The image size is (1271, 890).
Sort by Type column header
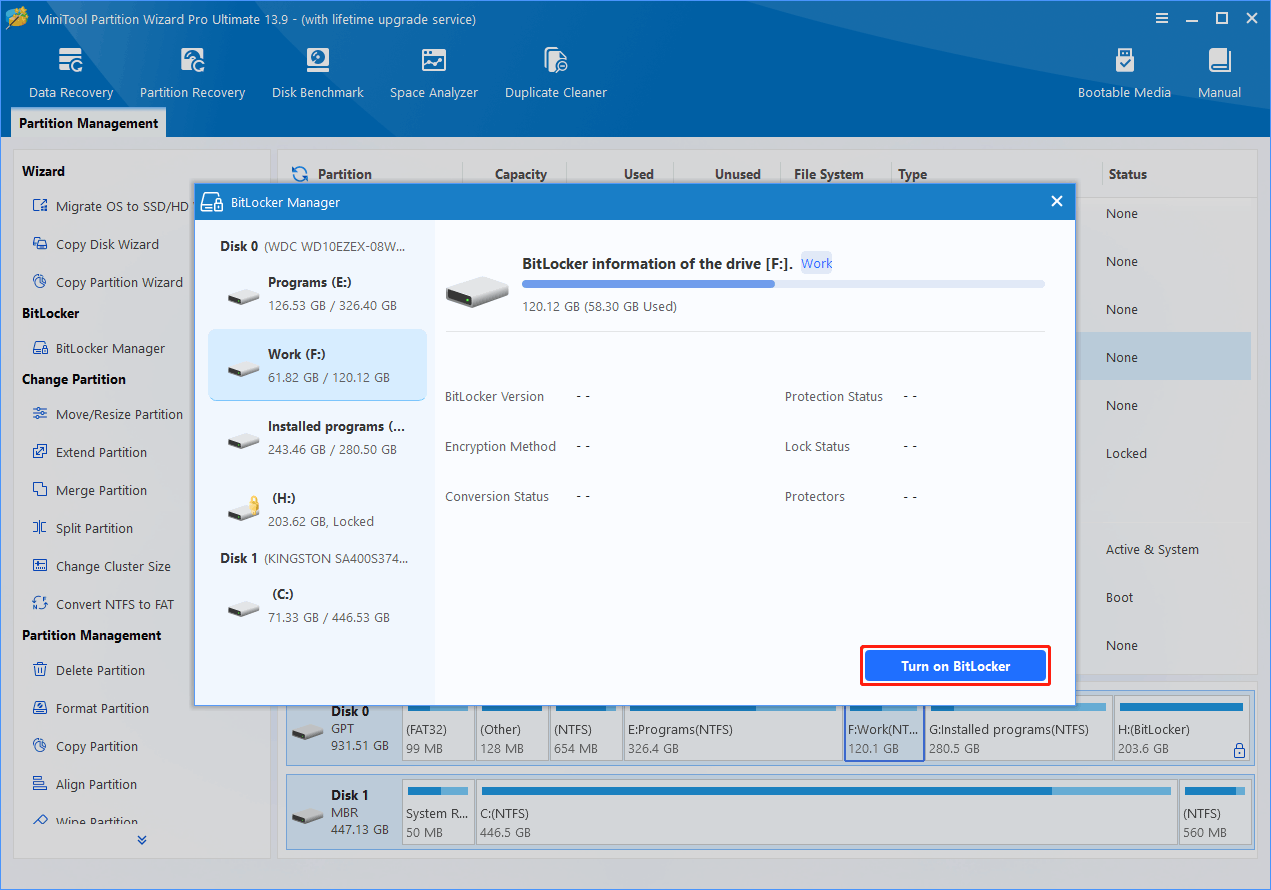pyautogui.click(x=912, y=174)
